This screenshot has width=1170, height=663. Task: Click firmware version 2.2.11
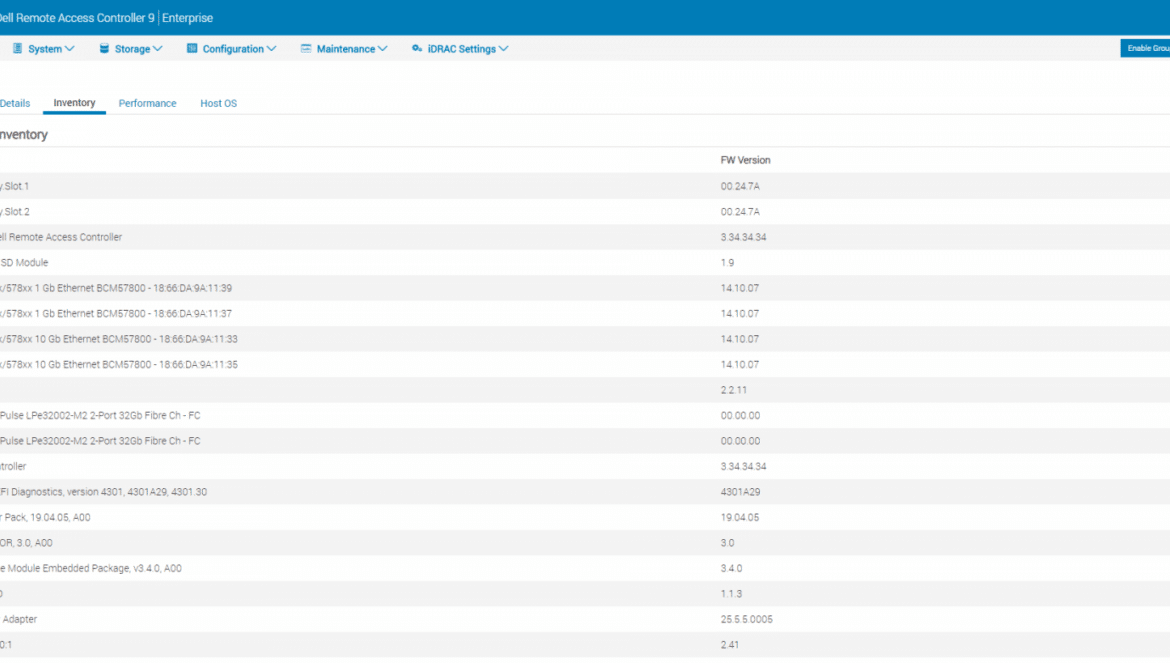click(x=733, y=390)
